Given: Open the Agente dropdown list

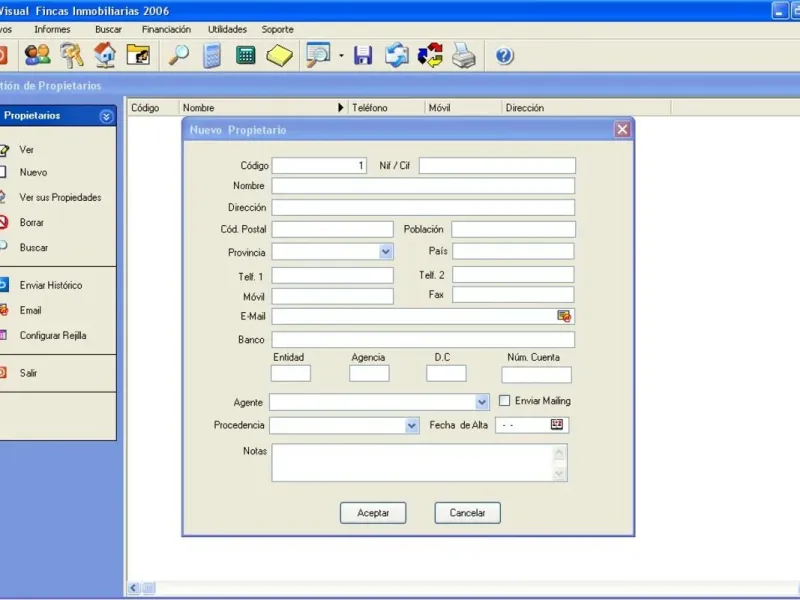Looking at the screenshot, I should pyautogui.click(x=482, y=402).
